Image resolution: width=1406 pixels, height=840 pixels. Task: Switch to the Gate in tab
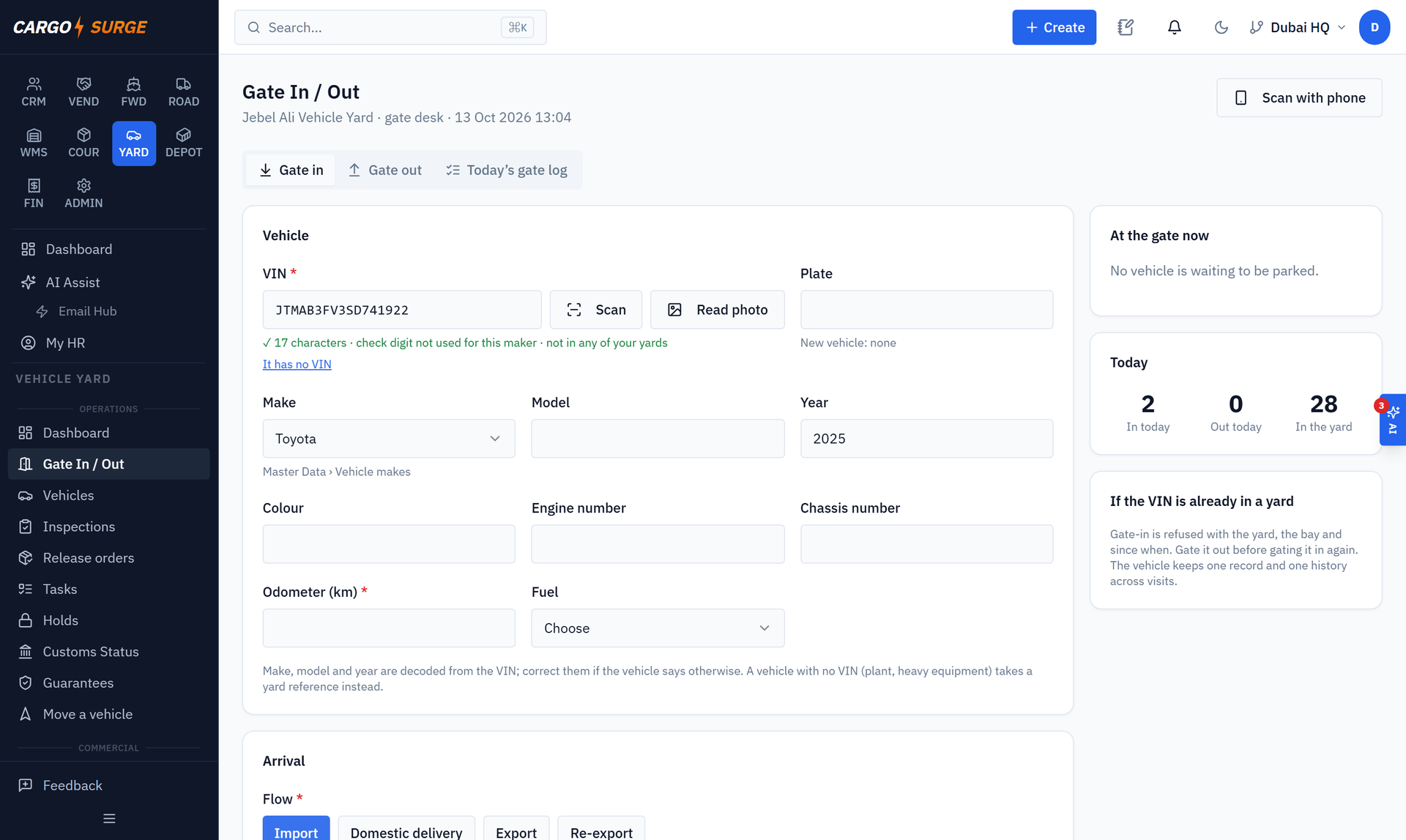[291, 170]
